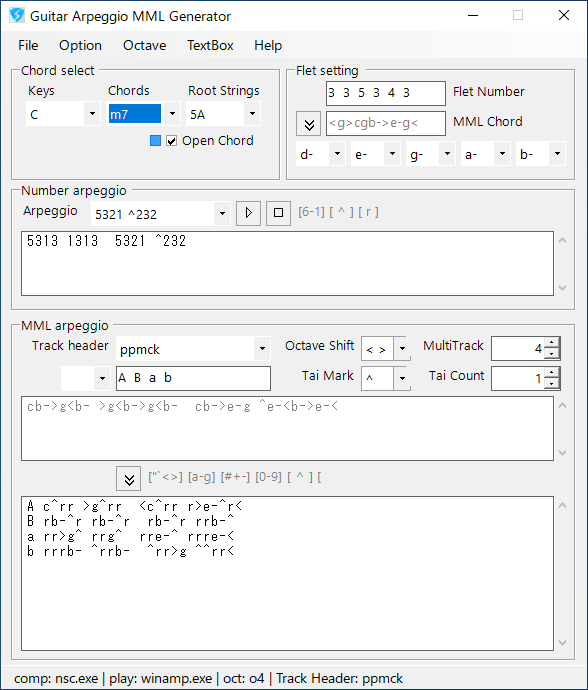Open the Option menu
Viewport: 588px width, 690px height.
pyautogui.click(x=80, y=45)
